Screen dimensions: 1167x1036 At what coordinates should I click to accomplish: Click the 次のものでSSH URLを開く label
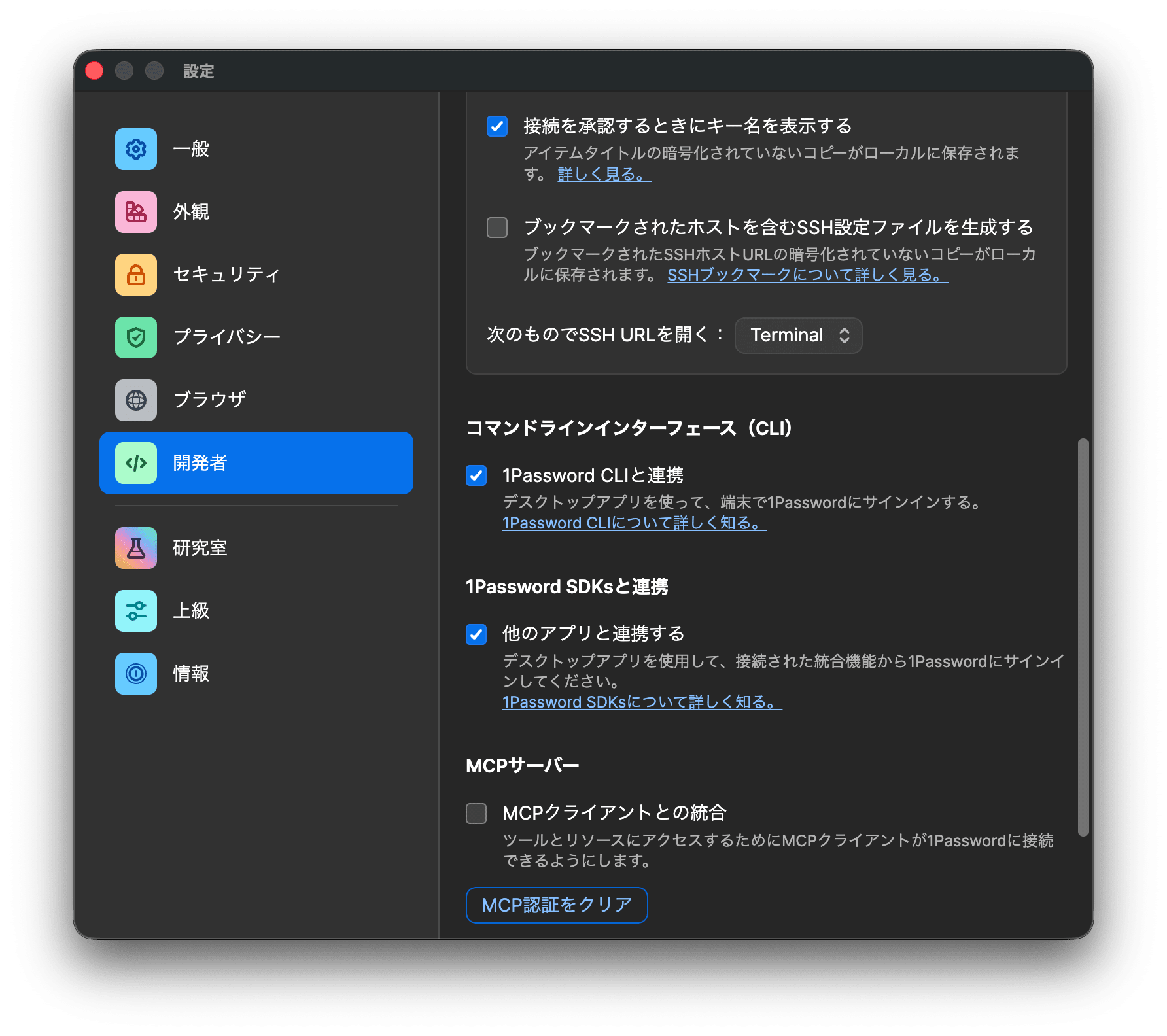[x=606, y=335]
